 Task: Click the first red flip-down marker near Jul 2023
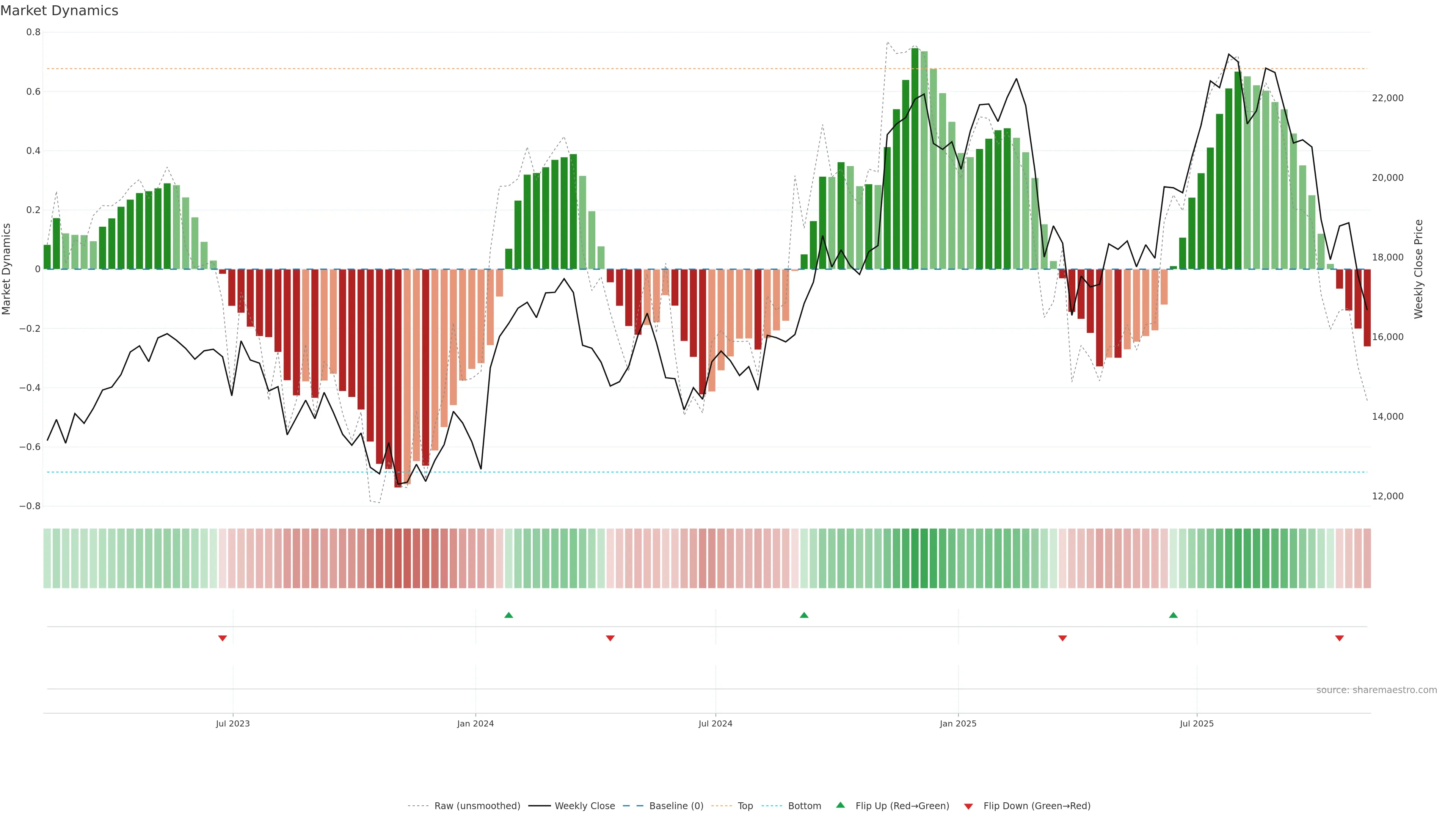(x=223, y=638)
